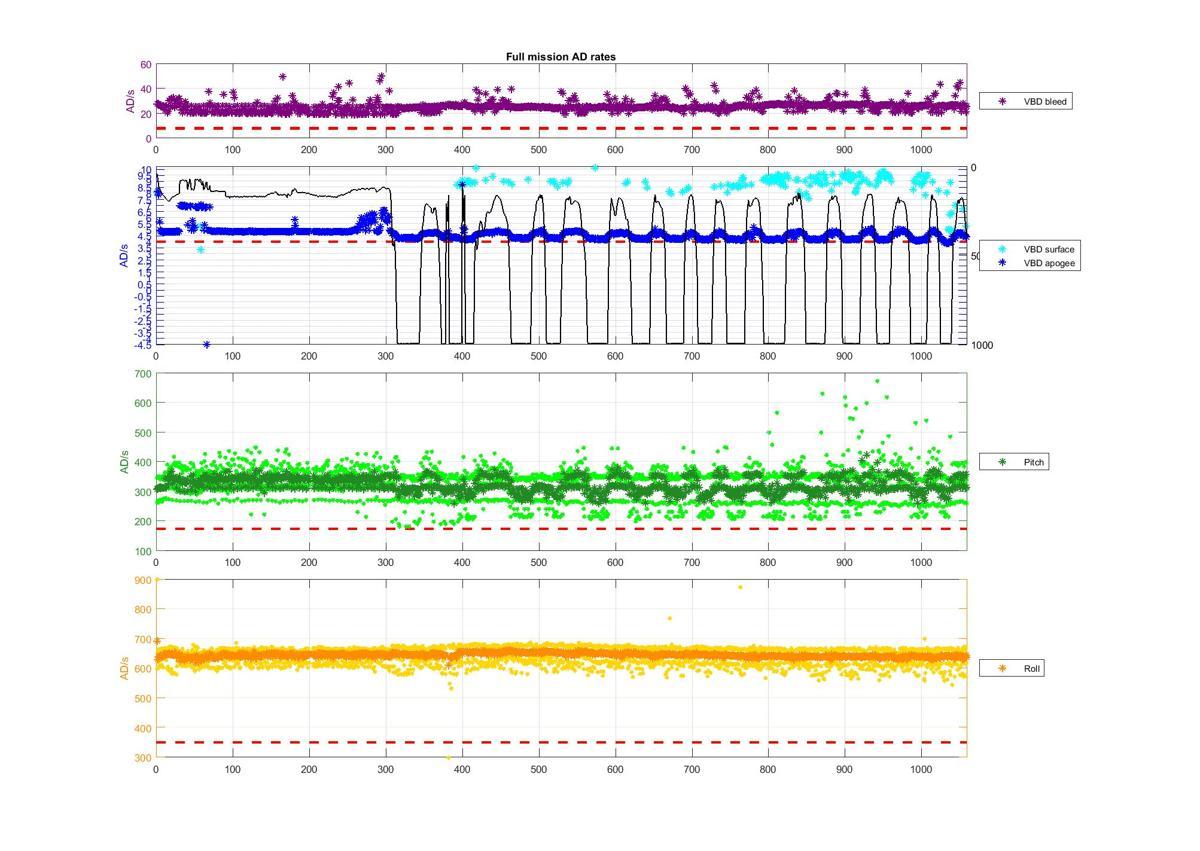Click the orange AD/s y-axis label
Screen dimensions: 1200x851
tap(124, 668)
